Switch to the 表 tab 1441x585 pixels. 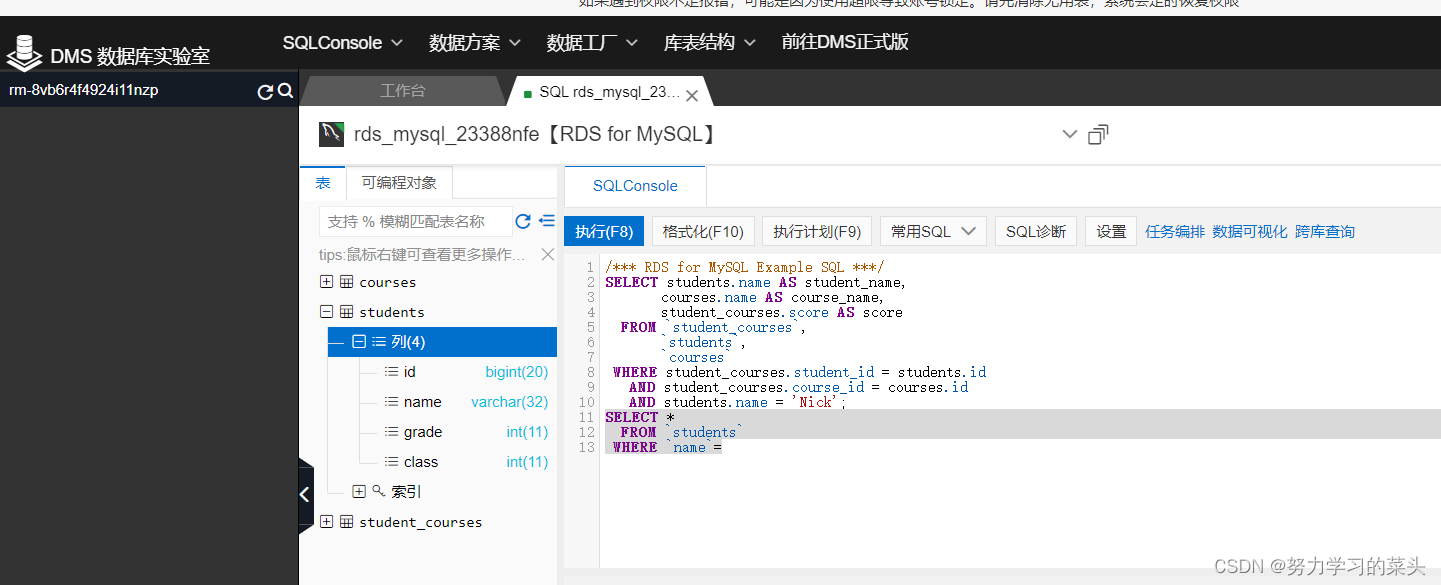tap(323, 183)
